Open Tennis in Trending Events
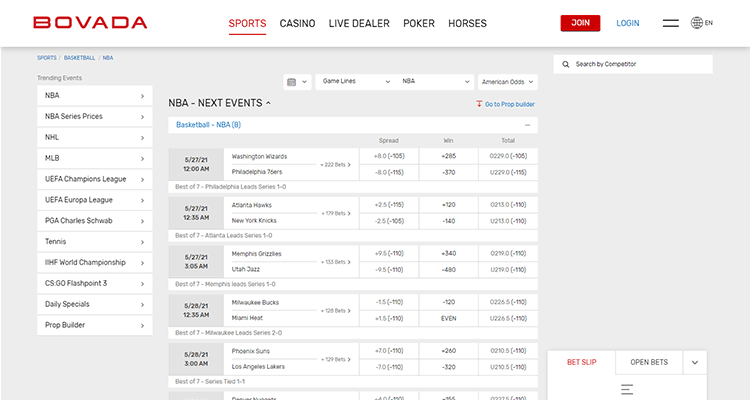 95,242
